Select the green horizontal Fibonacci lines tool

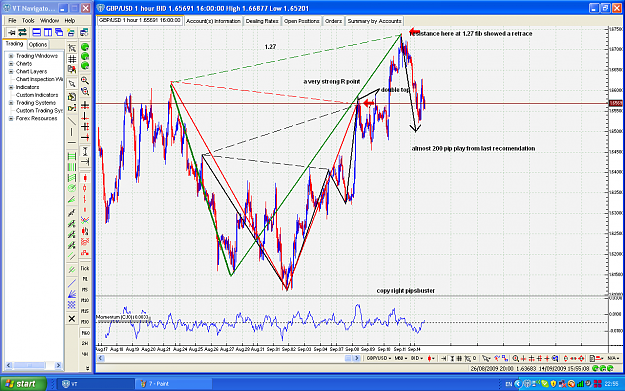[x=72, y=156]
